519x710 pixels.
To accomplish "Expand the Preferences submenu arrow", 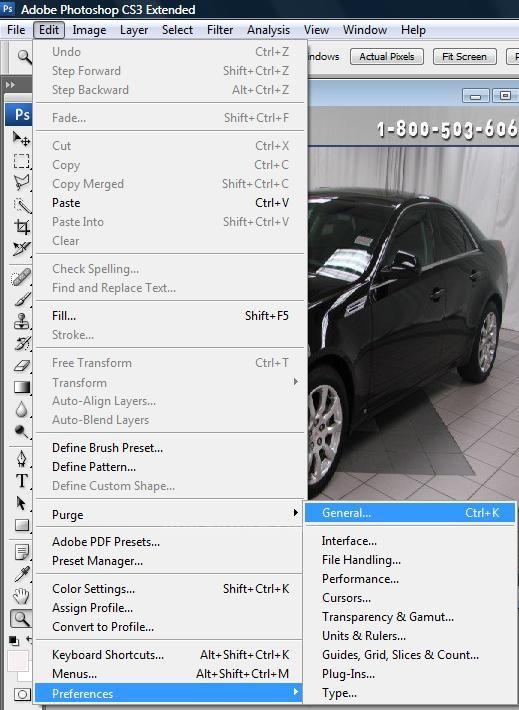I will [x=295, y=691].
